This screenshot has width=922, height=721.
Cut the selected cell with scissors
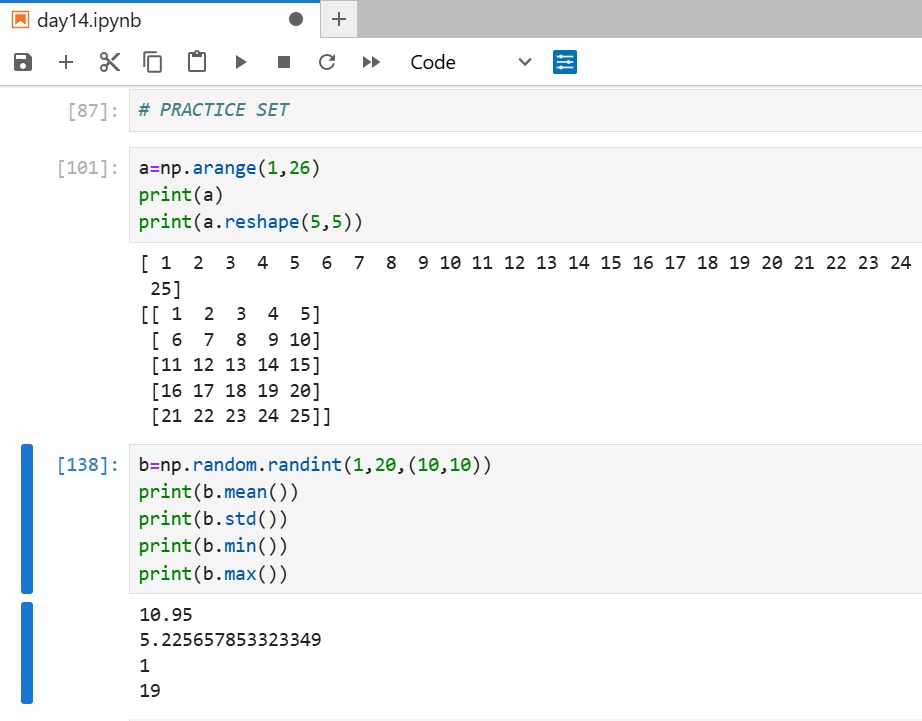click(x=110, y=61)
